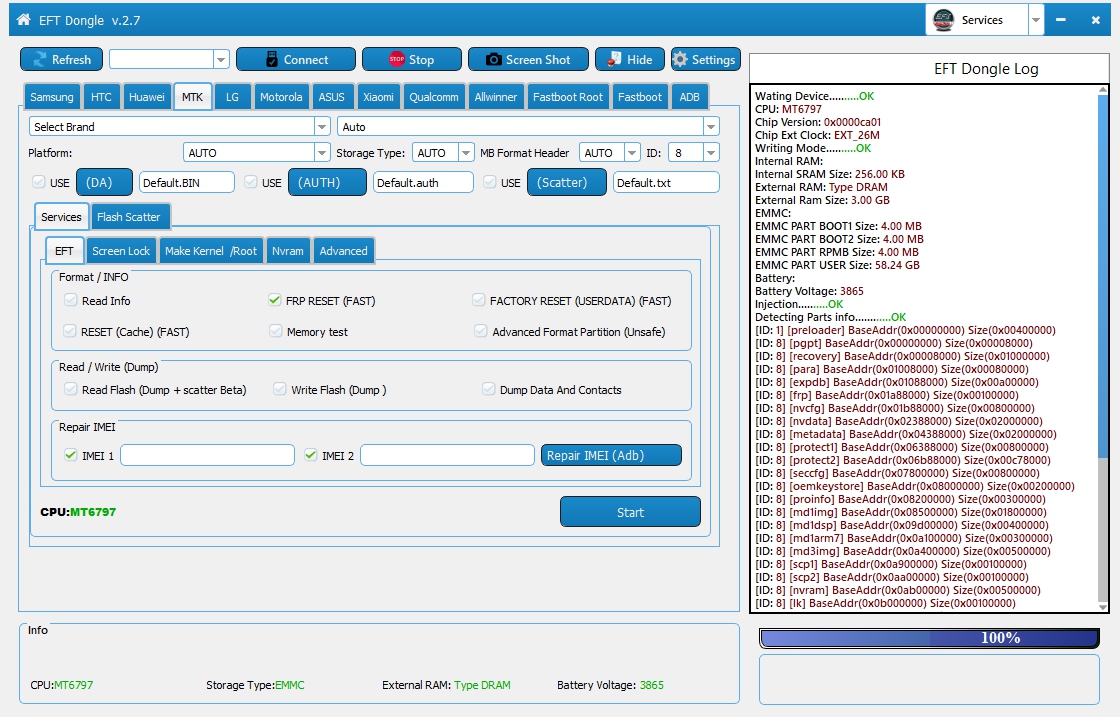Viewport: 1120px width, 717px height.
Task: Open the Make Kernel /Root tab
Action: click(x=211, y=251)
